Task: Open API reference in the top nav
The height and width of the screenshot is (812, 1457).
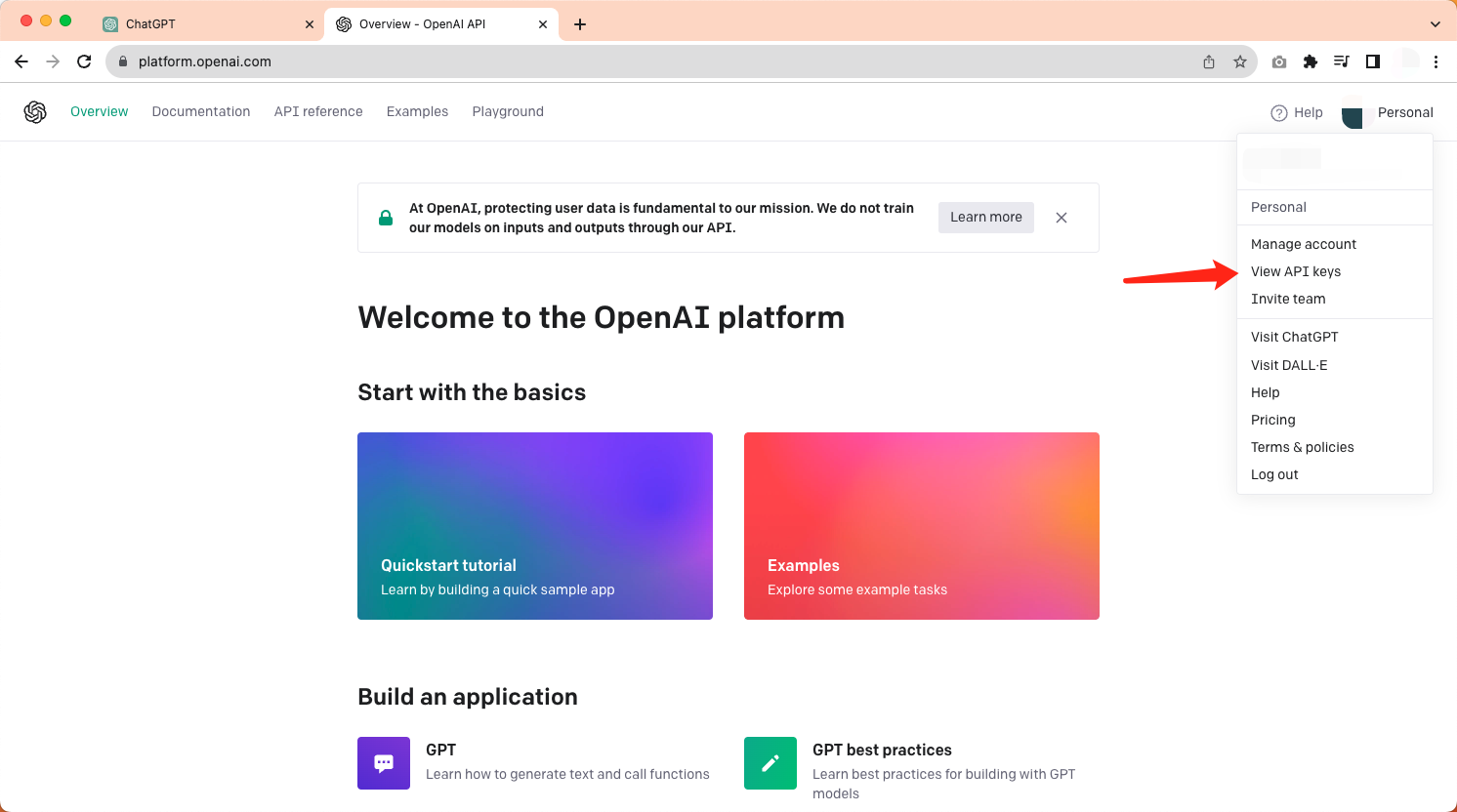Action: pyautogui.click(x=318, y=112)
